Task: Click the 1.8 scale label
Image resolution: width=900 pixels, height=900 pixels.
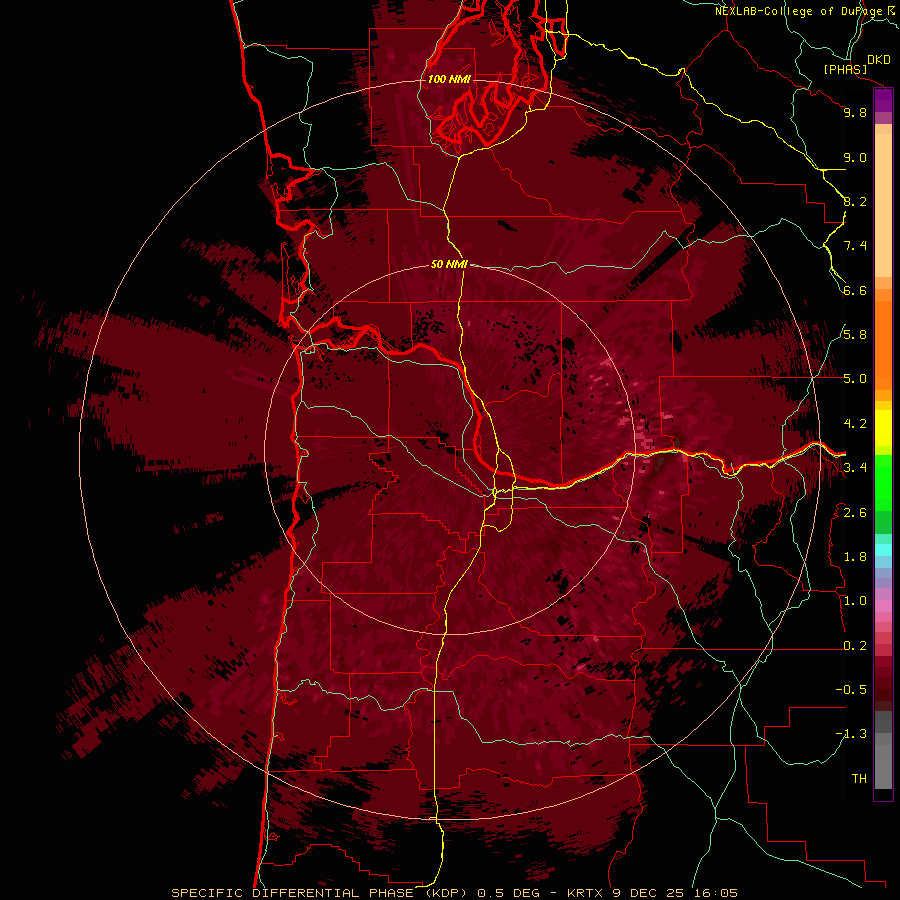Action: click(x=855, y=557)
